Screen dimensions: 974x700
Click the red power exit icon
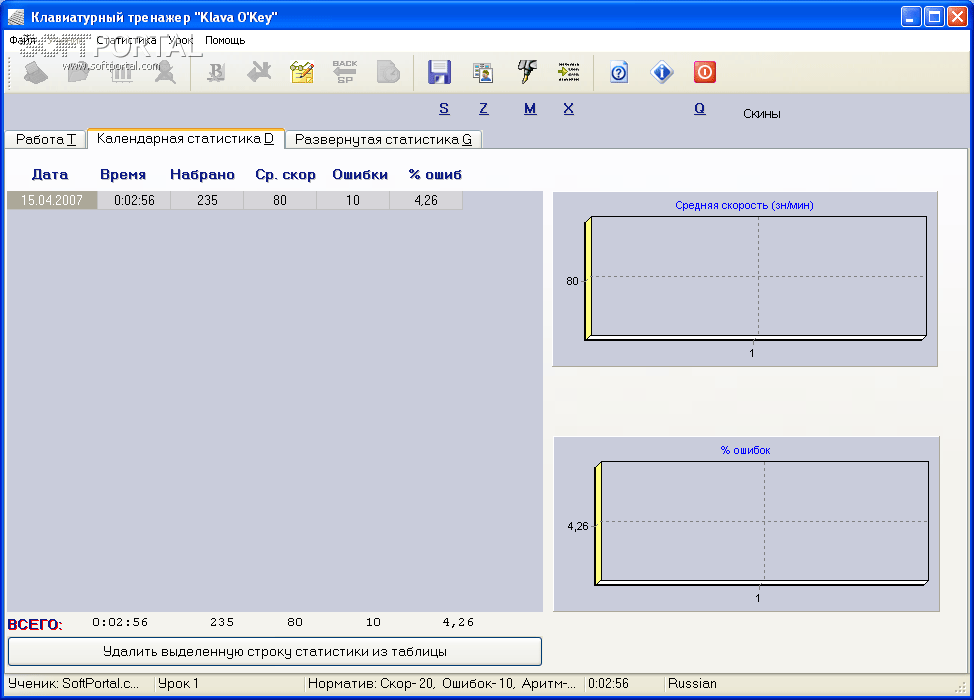click(704, 73)
